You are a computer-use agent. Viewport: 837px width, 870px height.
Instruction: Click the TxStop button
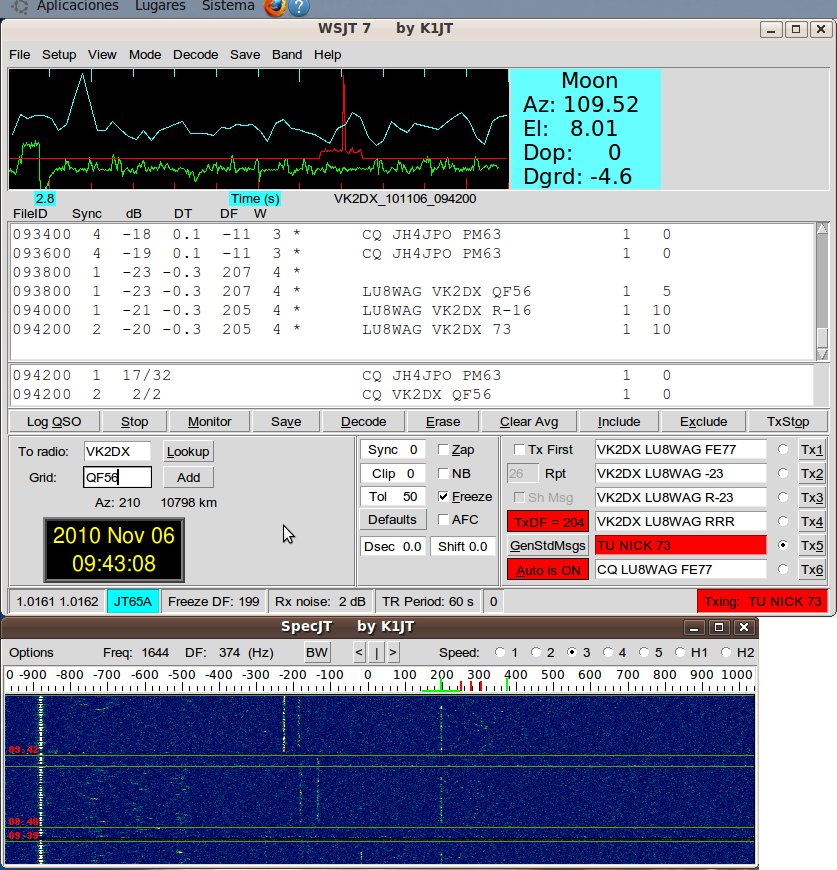788,422
